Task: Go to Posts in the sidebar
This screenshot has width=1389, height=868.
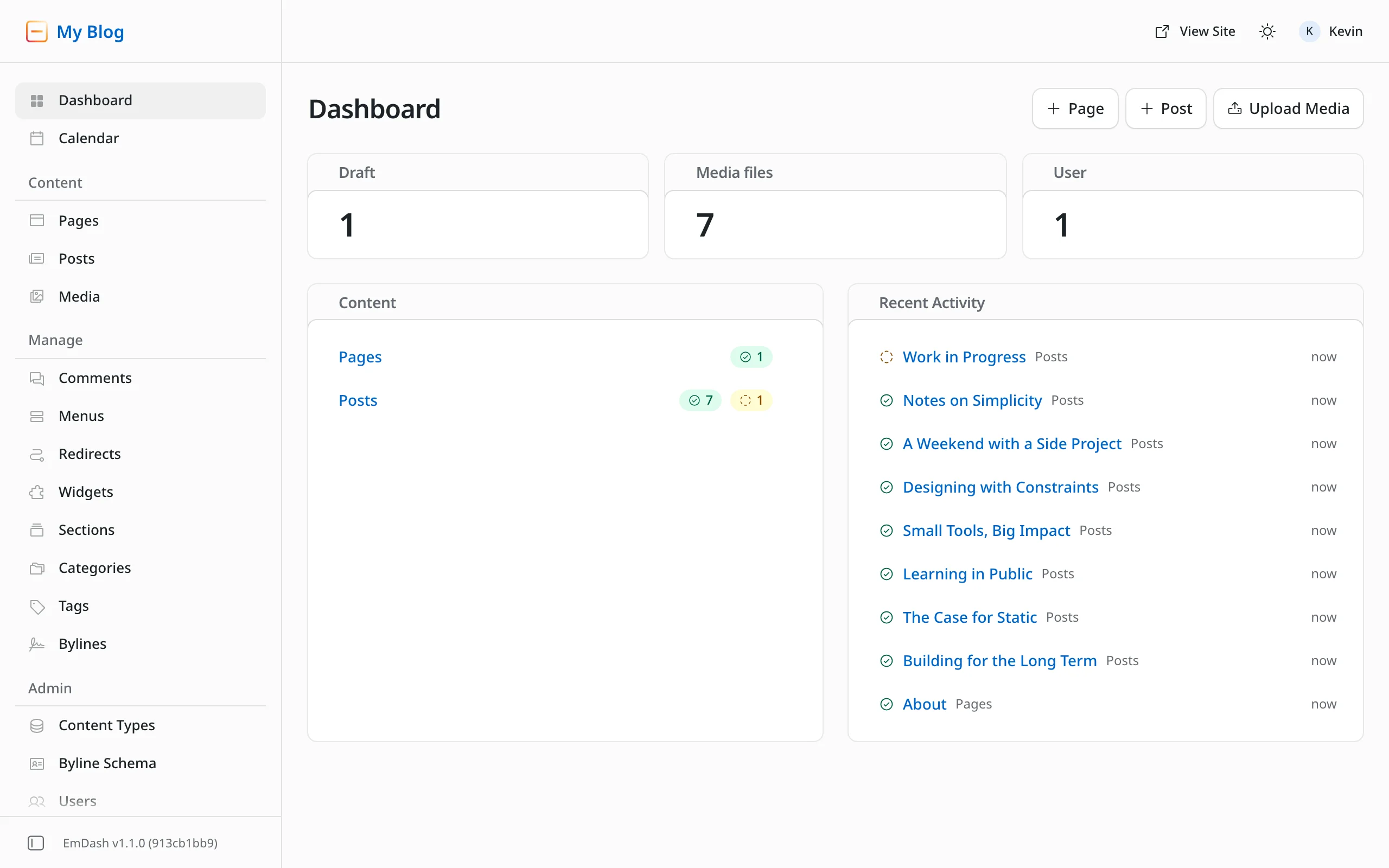Action: pyautogui.click(x=140, y=258)
